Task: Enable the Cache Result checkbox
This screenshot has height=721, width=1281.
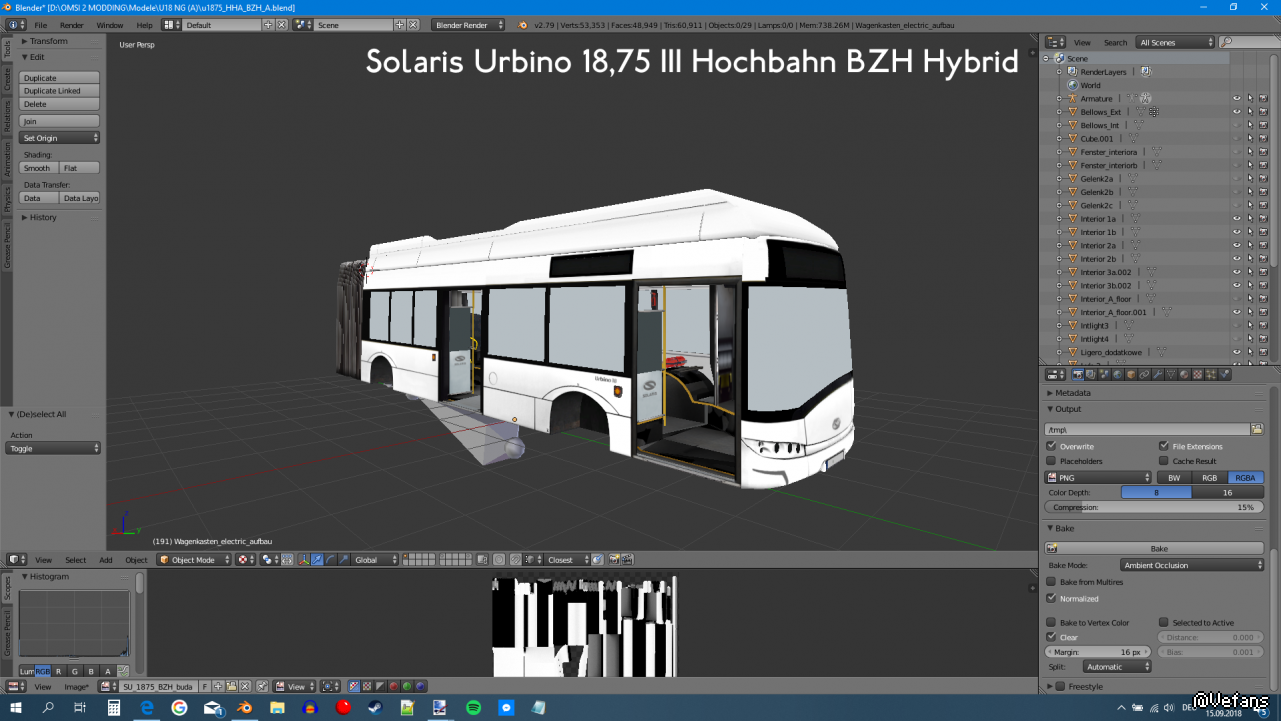Action: (1164, 461)
